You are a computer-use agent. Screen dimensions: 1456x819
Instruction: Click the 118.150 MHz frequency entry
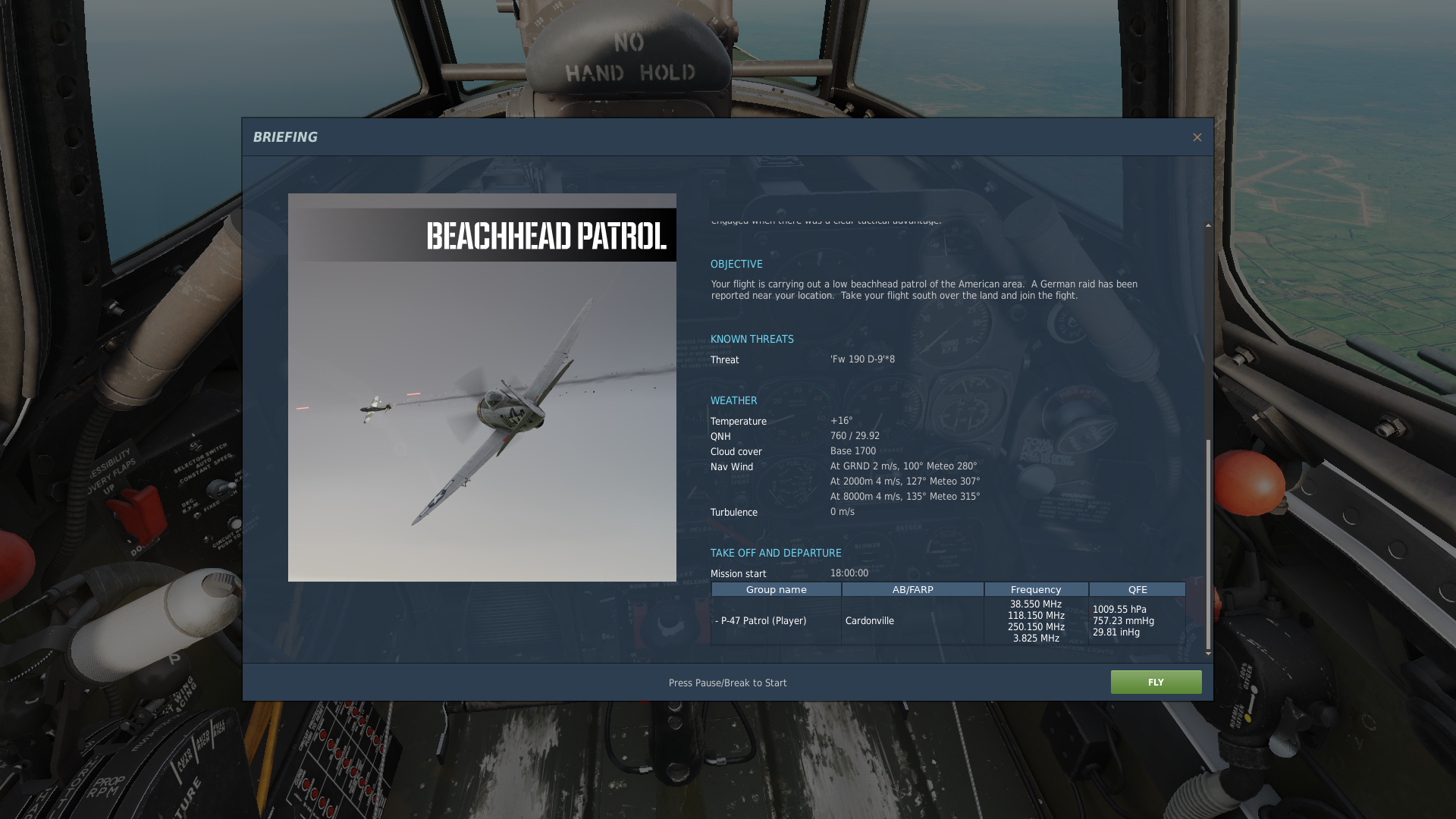tap(1036, 616)
